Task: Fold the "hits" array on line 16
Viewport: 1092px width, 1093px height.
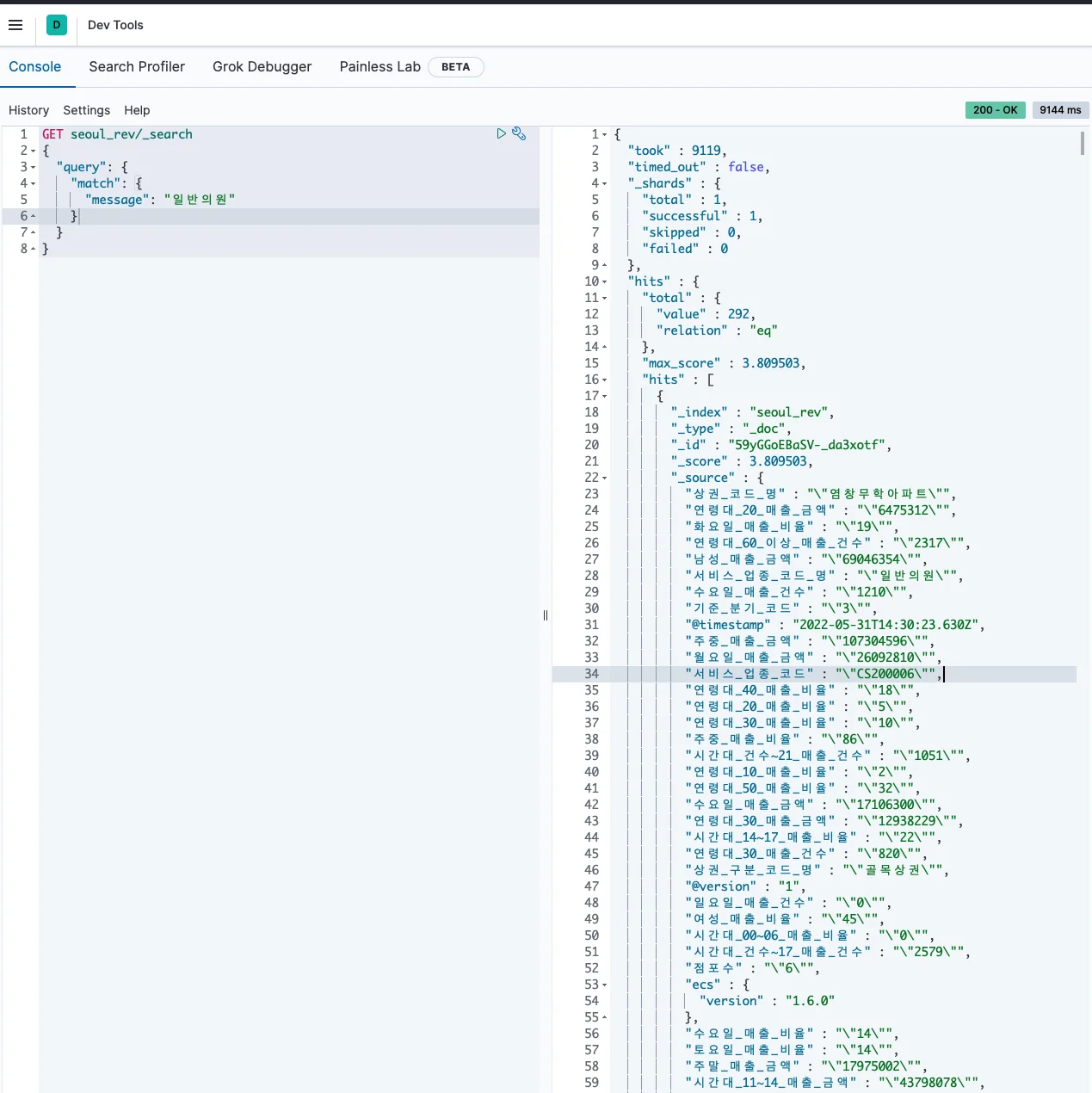Action: coord(604,380)
